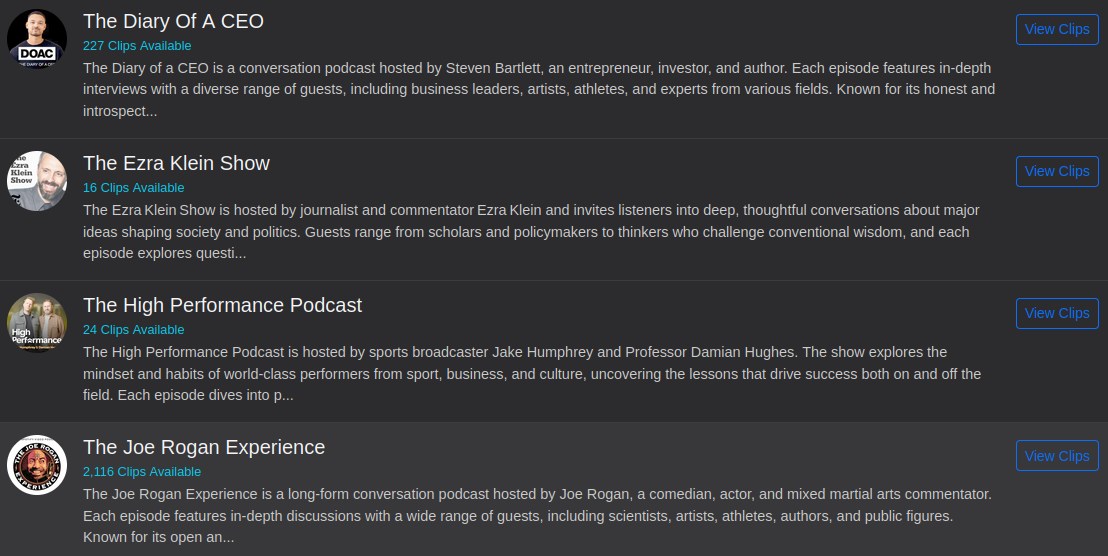View clips for The High Performance Podcast
The height and width of the screenshot is (556, 1108).
tap(1056, 313)
